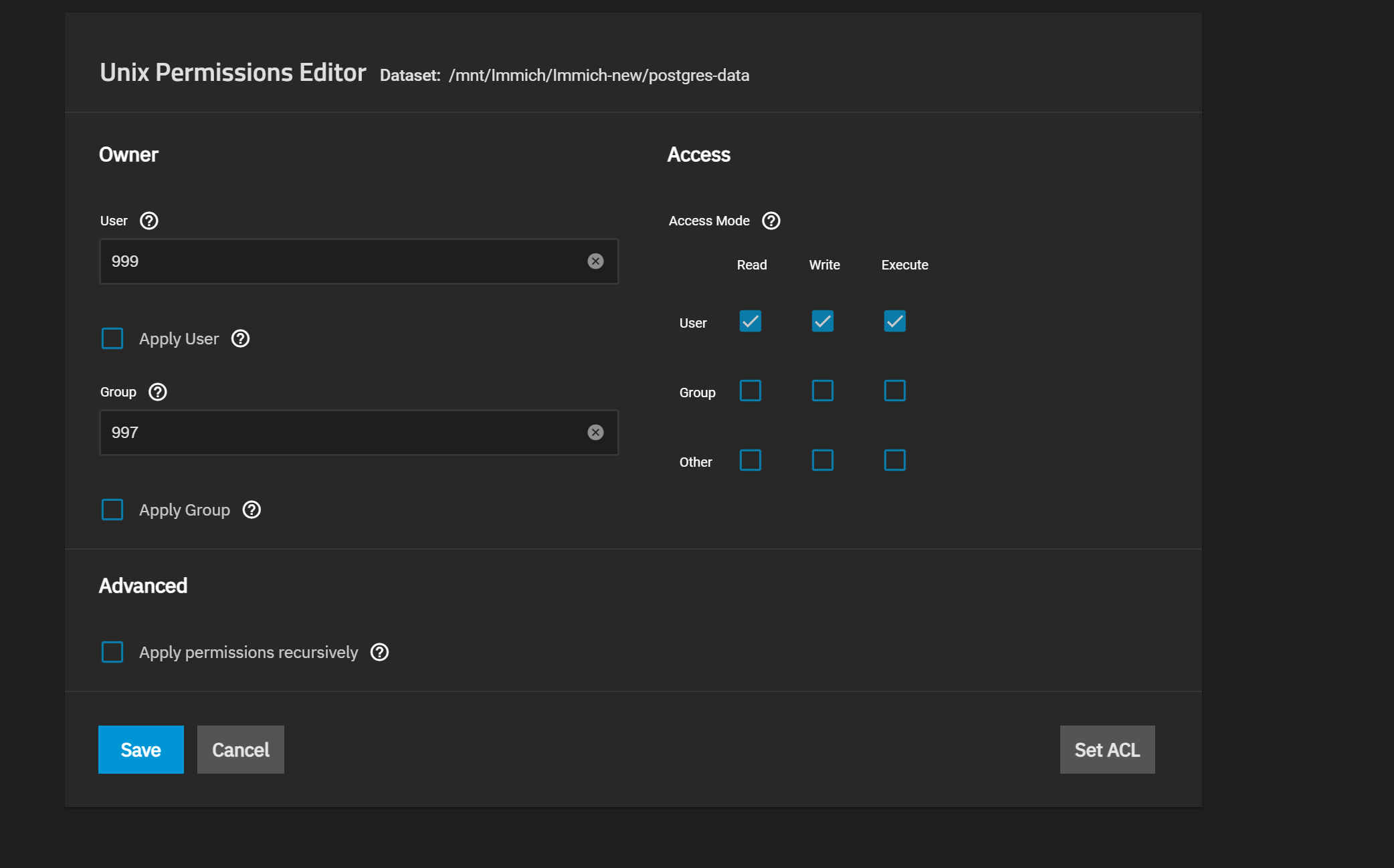Enable Other Execute permission
Image resolution: width=1394 pixels, height=868 pixels.
tap(894, 461)
